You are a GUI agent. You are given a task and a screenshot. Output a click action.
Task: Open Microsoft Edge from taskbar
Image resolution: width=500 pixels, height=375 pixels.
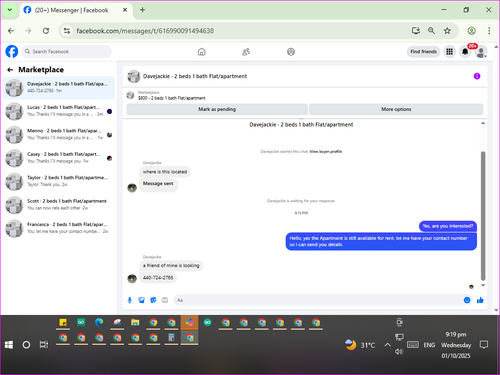(99, 322)
